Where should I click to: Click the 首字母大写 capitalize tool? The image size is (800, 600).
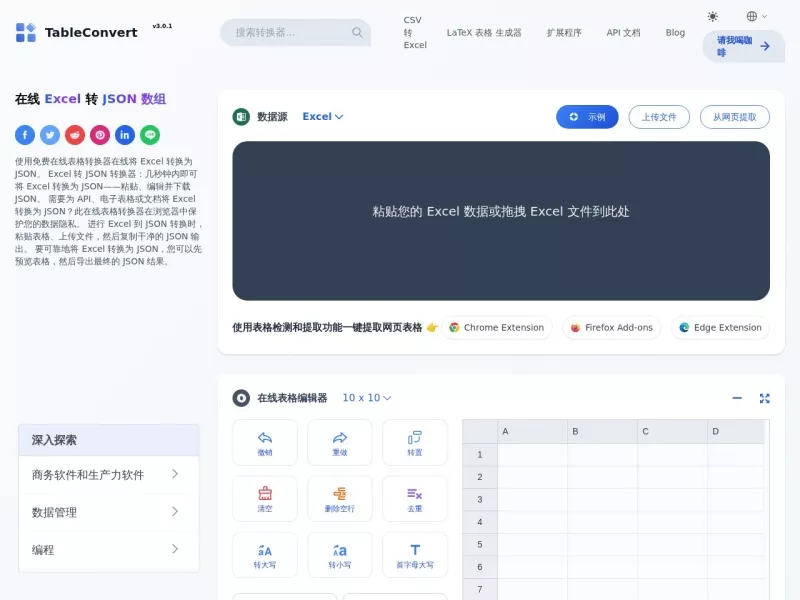coord(415,555)
